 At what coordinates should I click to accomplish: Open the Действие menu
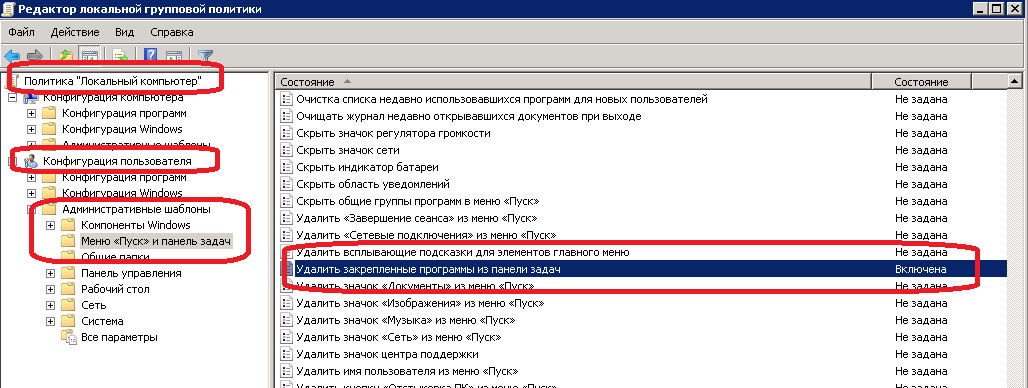pyautogui.click(x=75, y=32)
